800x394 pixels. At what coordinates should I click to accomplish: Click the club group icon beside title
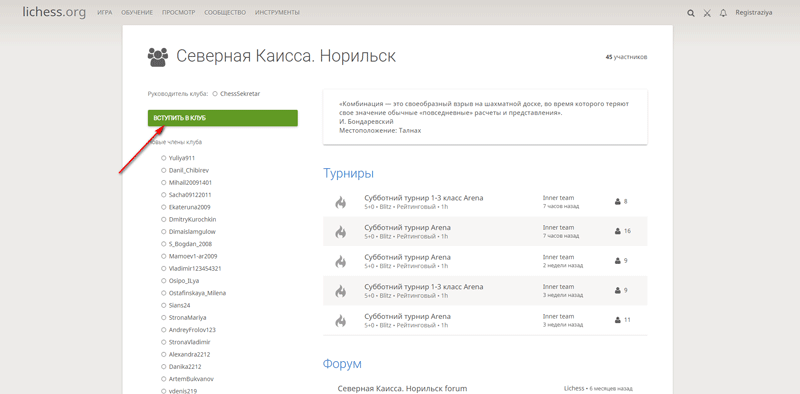pos(158,57)
